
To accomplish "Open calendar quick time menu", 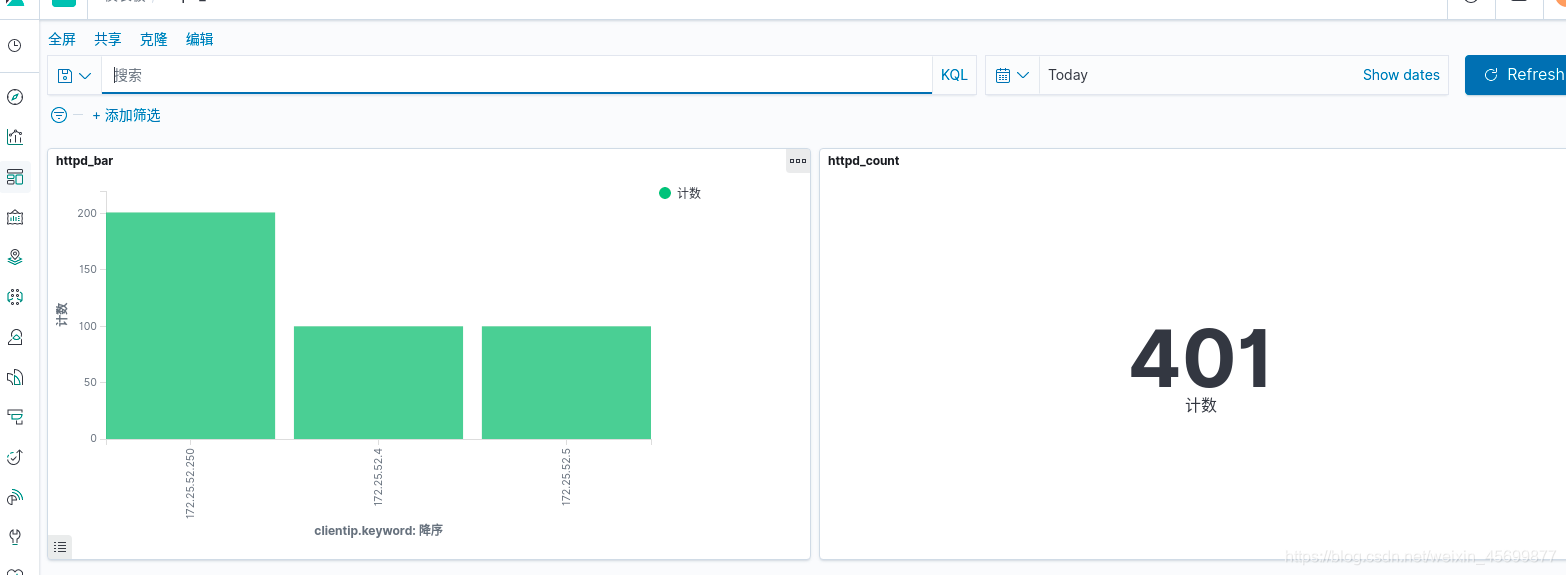I will [1013, 75].
